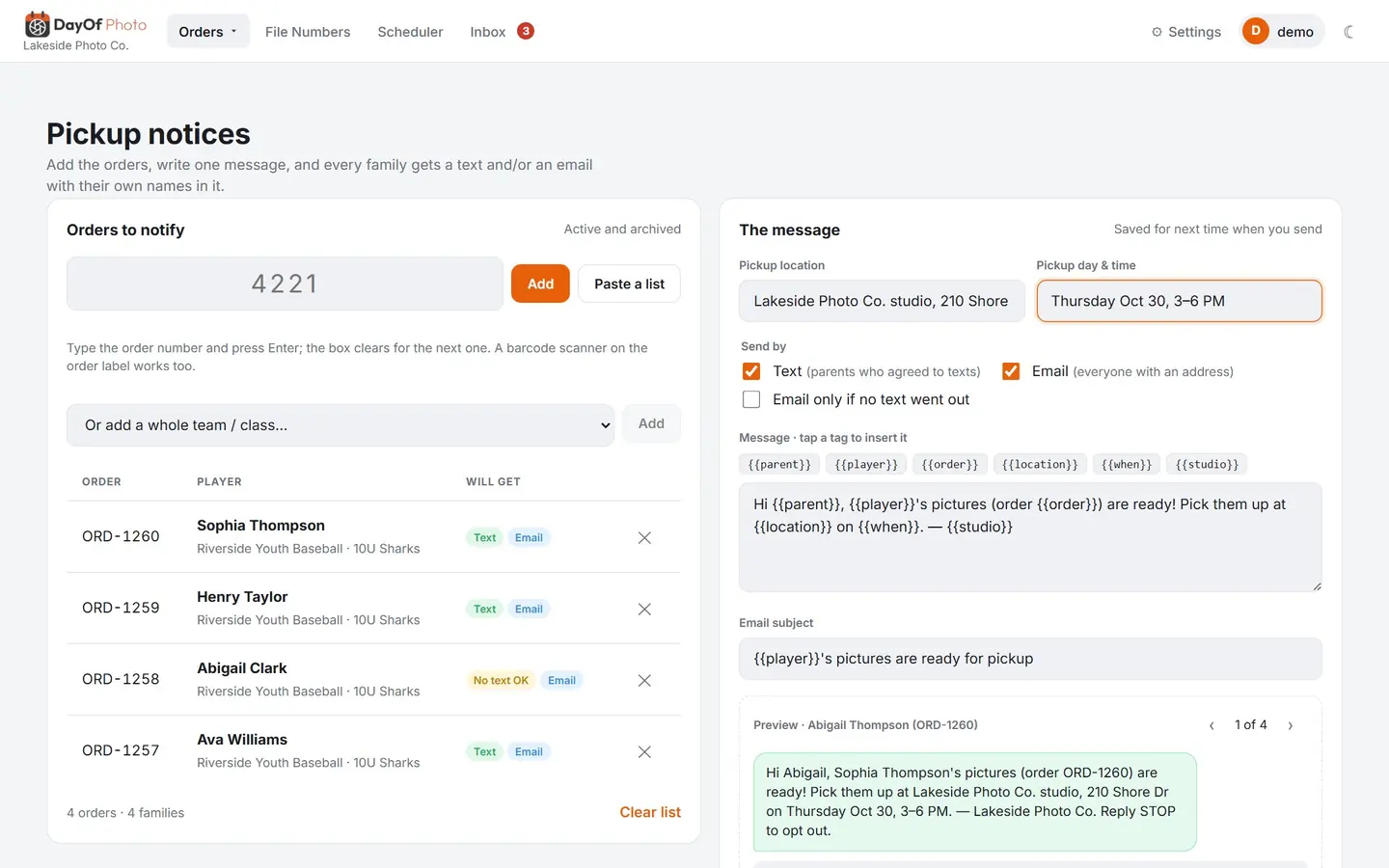Click Paste a list button
Viewport: 1389px width, 868px height.
pyautogui.click(x=629, y=284)
